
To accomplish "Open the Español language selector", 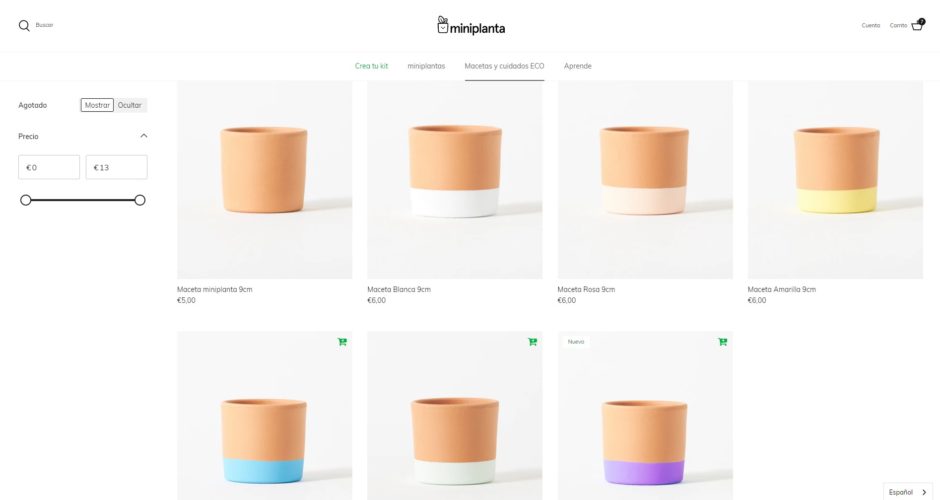I will point(908,492).
